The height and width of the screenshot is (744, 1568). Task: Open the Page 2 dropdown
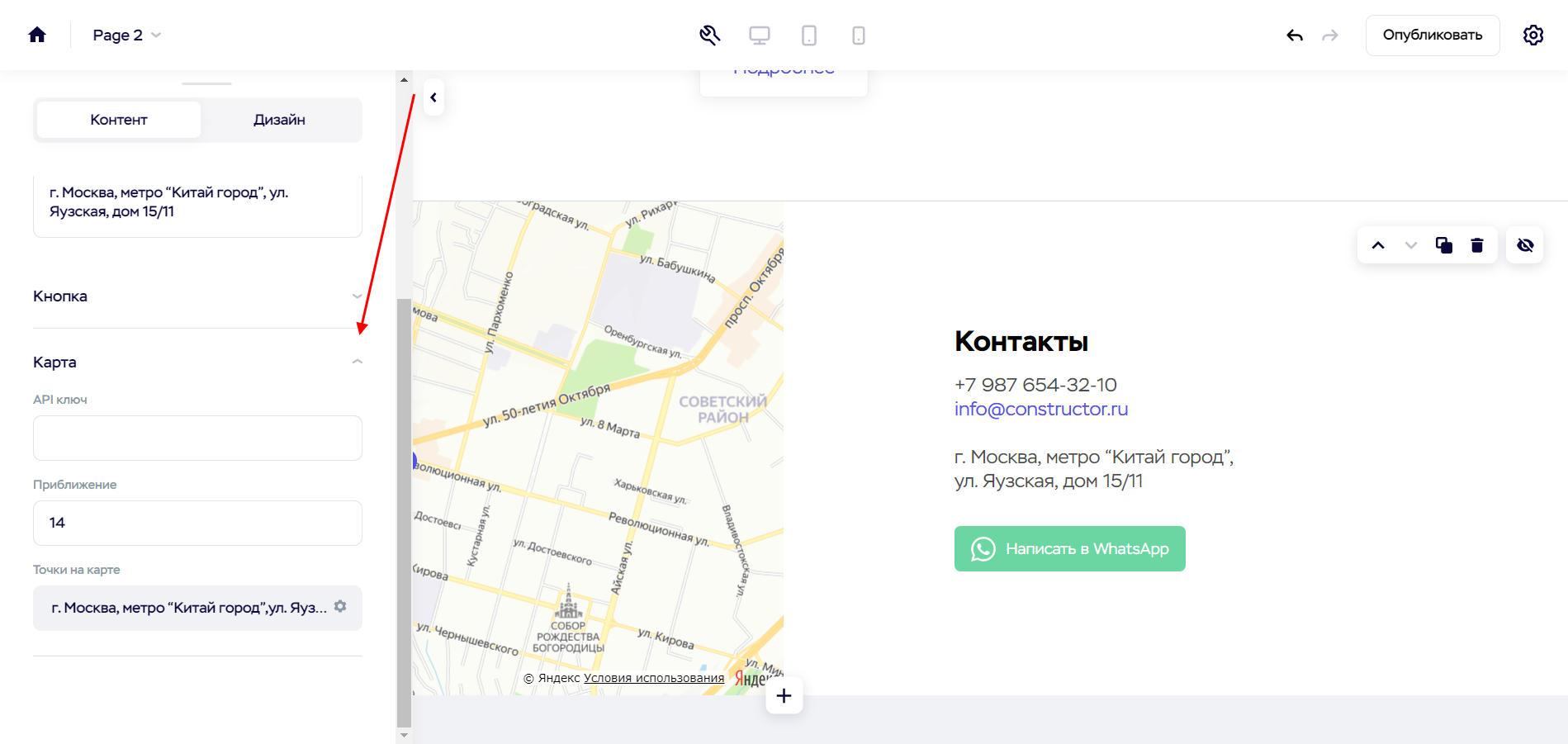point(126,35)
